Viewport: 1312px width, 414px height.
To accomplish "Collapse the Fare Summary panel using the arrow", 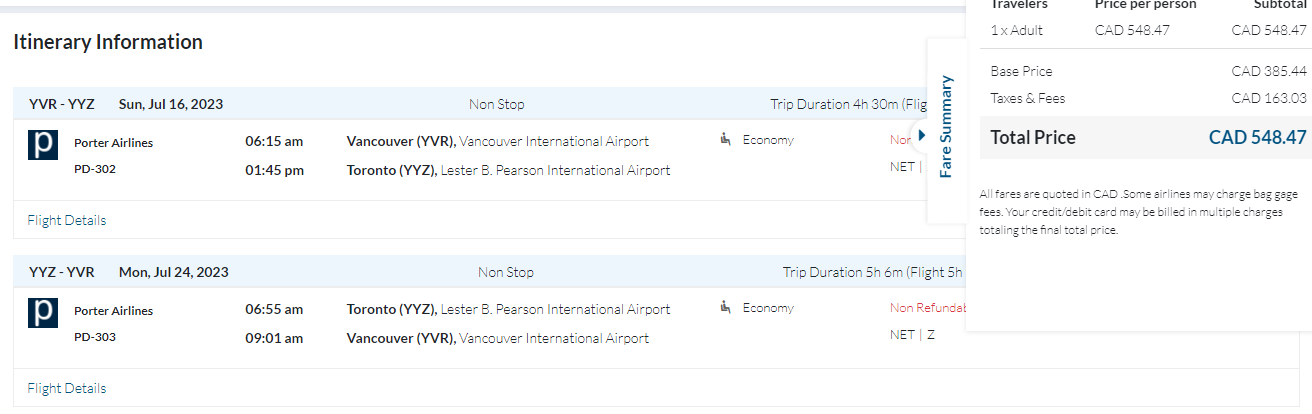I will coord(922,134).
